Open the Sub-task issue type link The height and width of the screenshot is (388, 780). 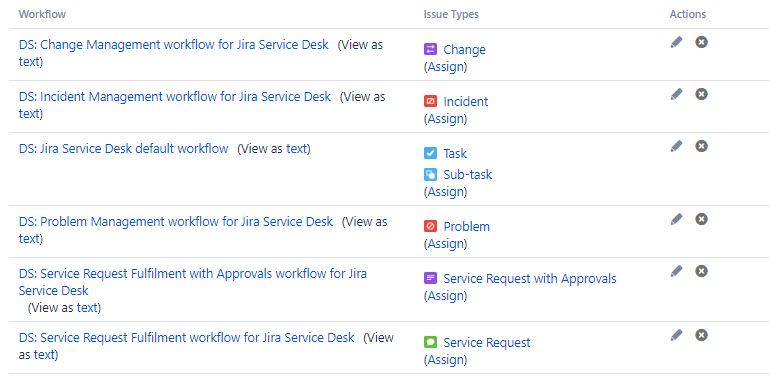pos(468,175)
